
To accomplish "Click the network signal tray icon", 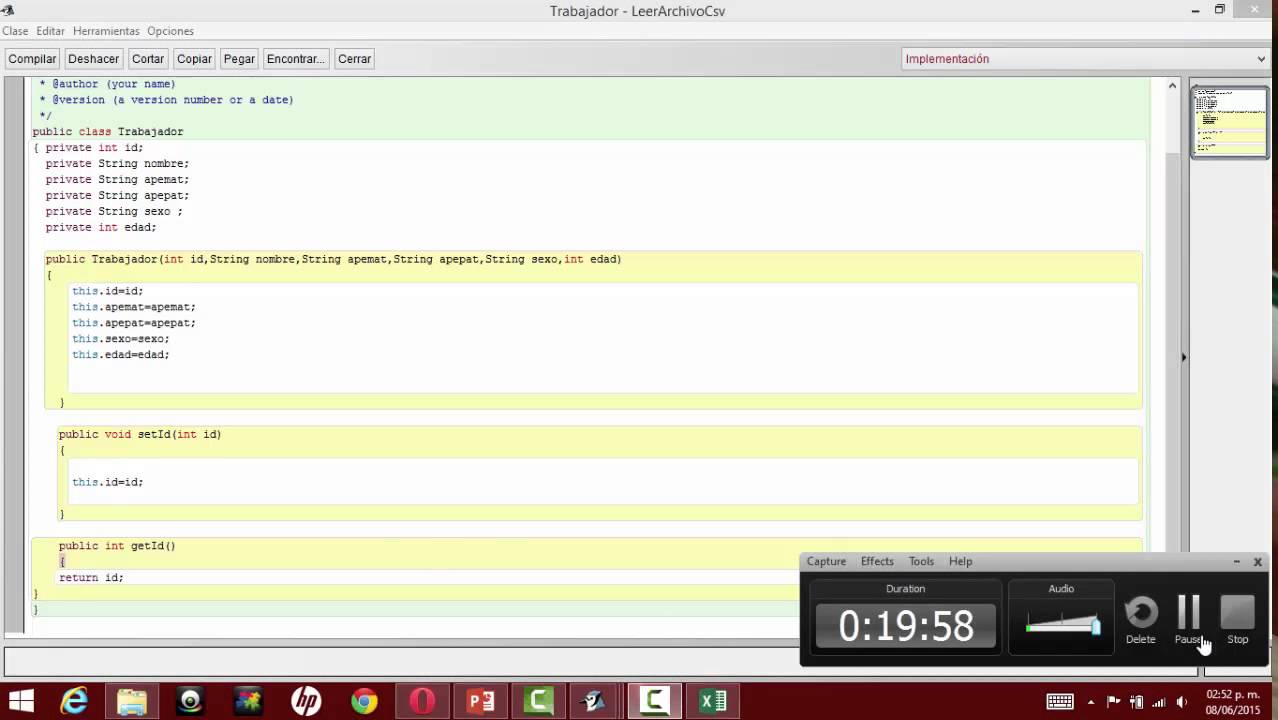I will [1159, 702].
